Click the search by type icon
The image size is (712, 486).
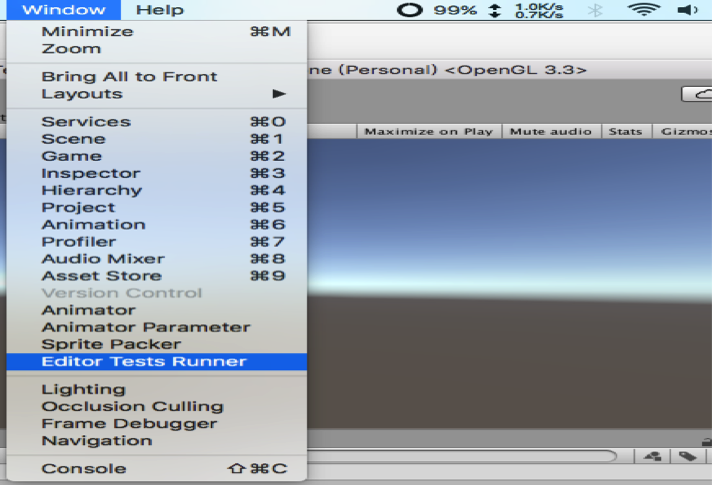(x=653, y=456)
